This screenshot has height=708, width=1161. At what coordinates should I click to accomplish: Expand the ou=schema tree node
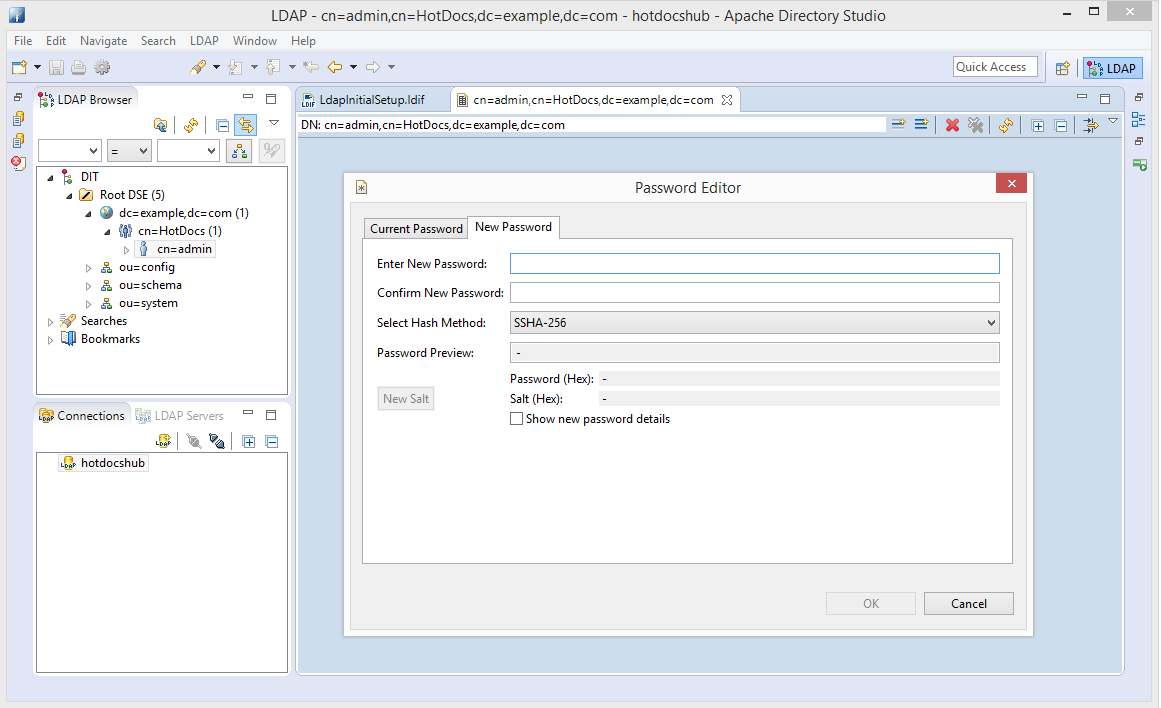coord(89,286)
